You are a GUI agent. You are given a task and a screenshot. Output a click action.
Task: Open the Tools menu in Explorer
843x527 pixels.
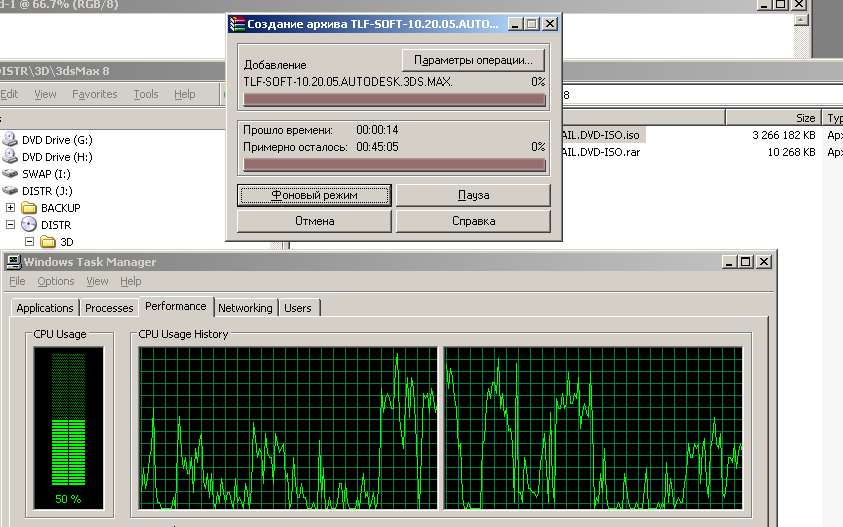click(146, 94)
